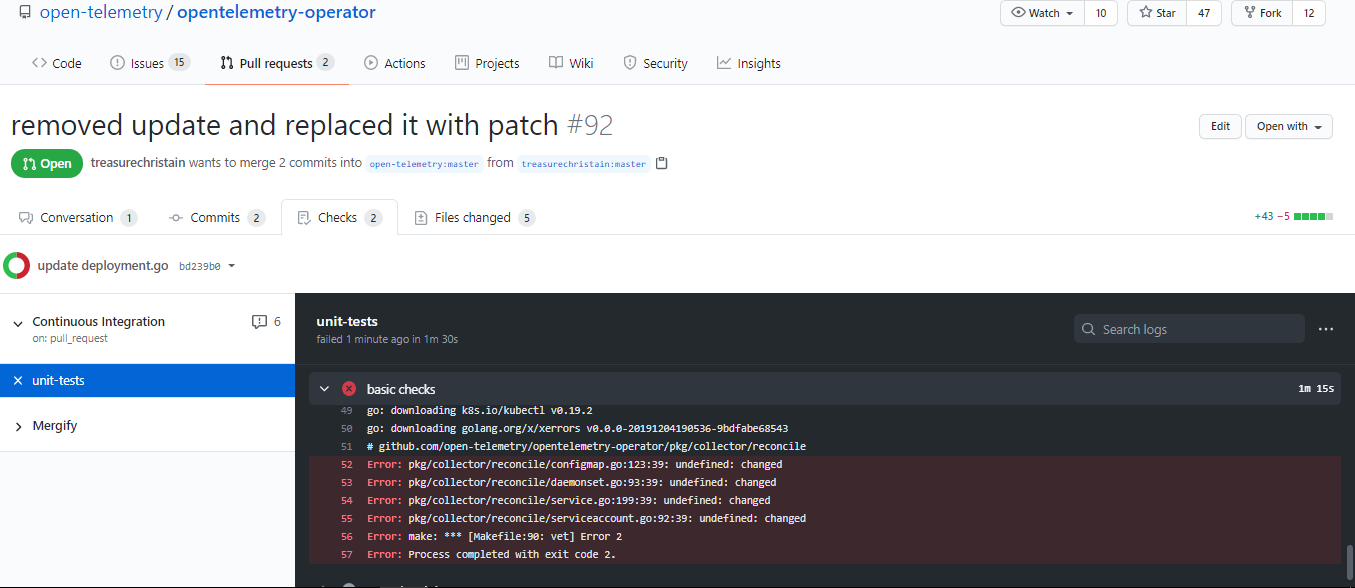
Task: Click the open-telemetry:master base branch
Action: click(424, 164)
